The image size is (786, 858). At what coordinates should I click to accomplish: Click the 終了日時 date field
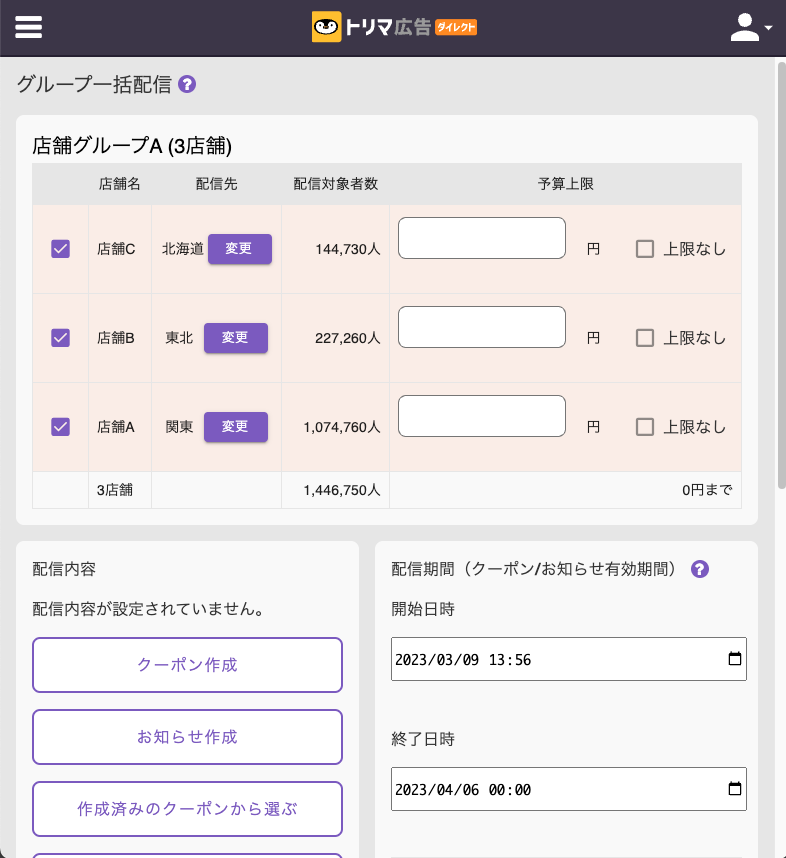click(x=569, y=789)
